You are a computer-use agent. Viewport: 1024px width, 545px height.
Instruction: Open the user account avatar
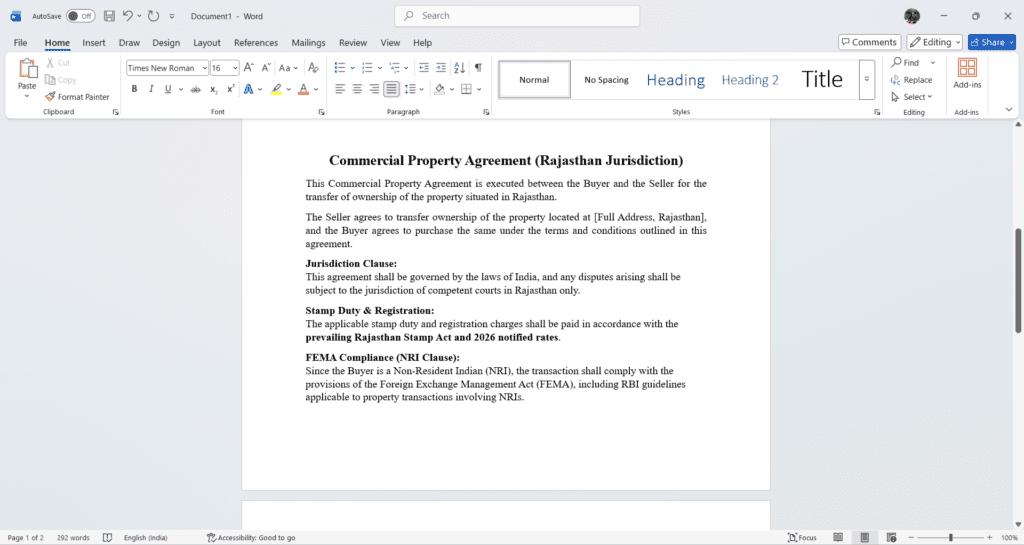point(912,16)
